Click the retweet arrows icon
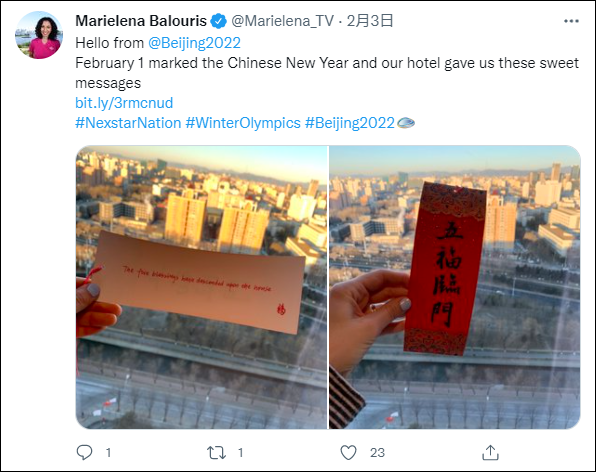The height and width of the screenshot is (472, 596). [216, 453]
